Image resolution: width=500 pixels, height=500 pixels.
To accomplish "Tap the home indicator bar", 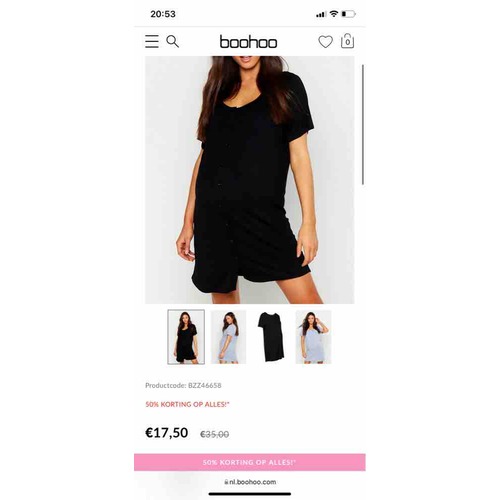I will click(250, 494).
